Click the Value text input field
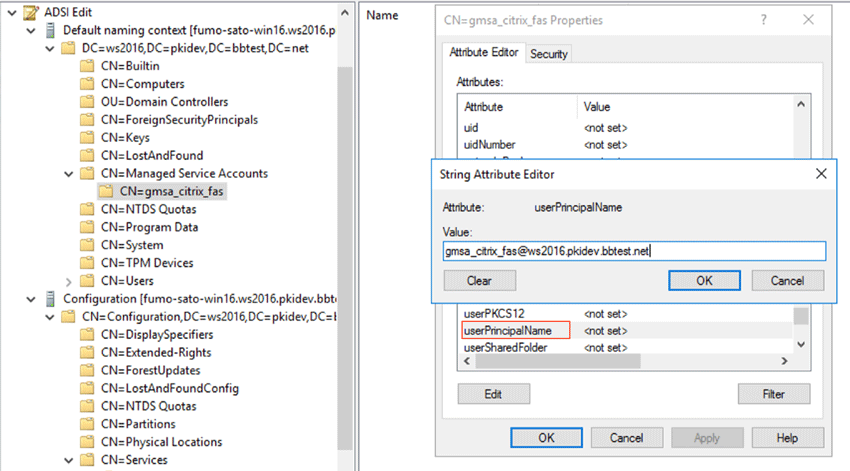The width and height of the screenshot is (850, 471). 634,251
